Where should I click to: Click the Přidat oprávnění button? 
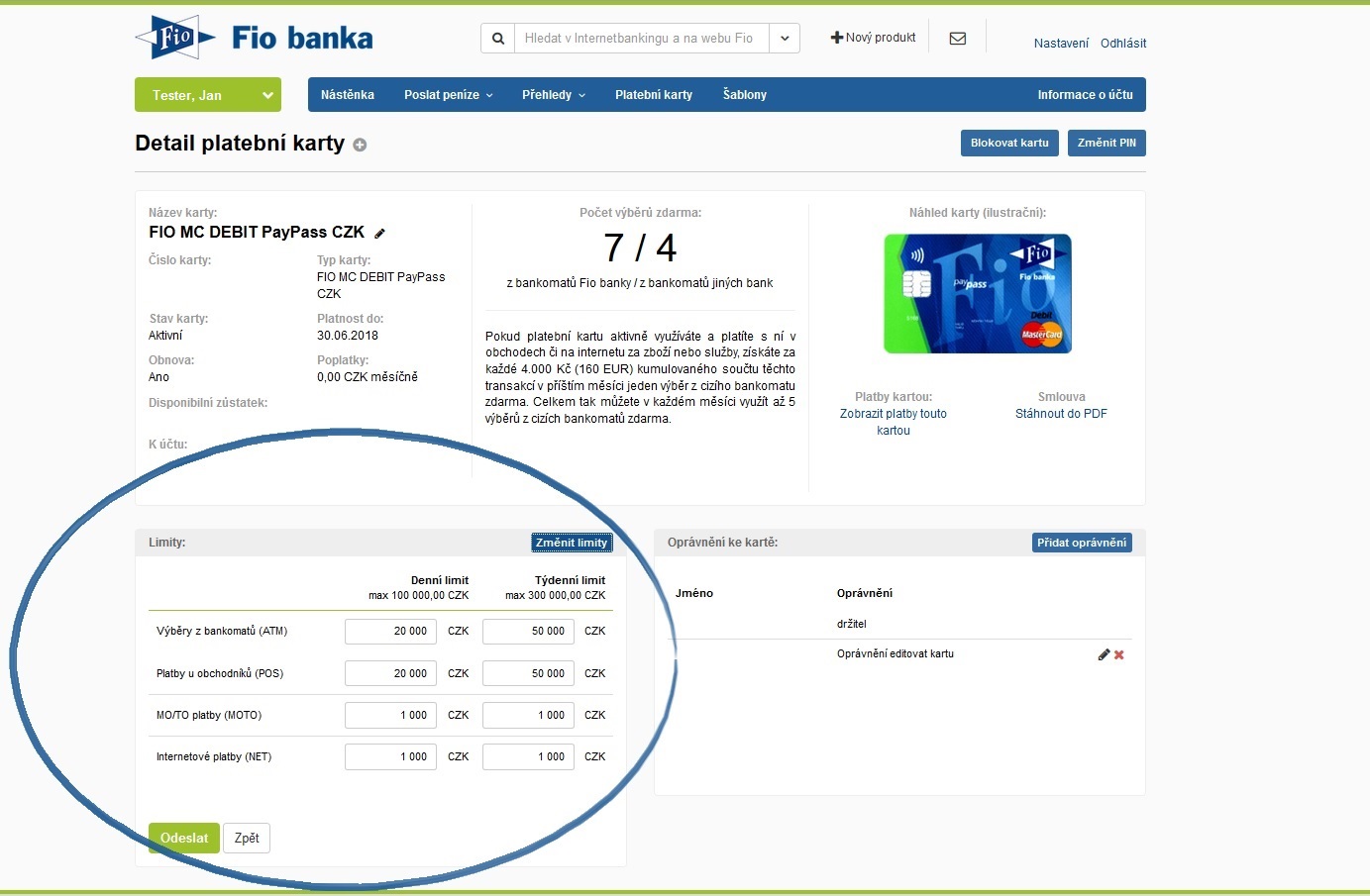click(x=1082, y=543)
